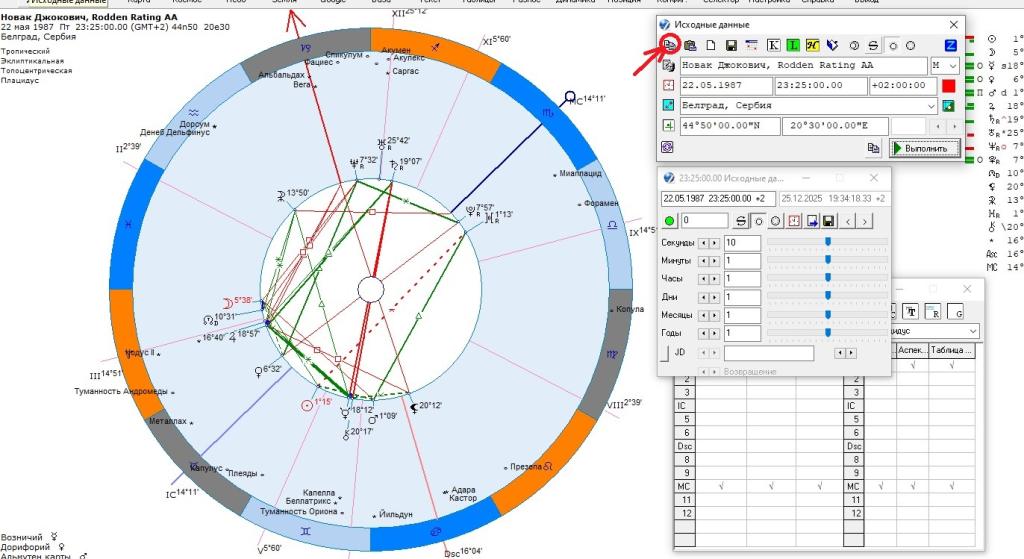Toggle small circle mode in data toolbar
The width and height of the screenshot is (1024, 559).
(x=891, y=45)
